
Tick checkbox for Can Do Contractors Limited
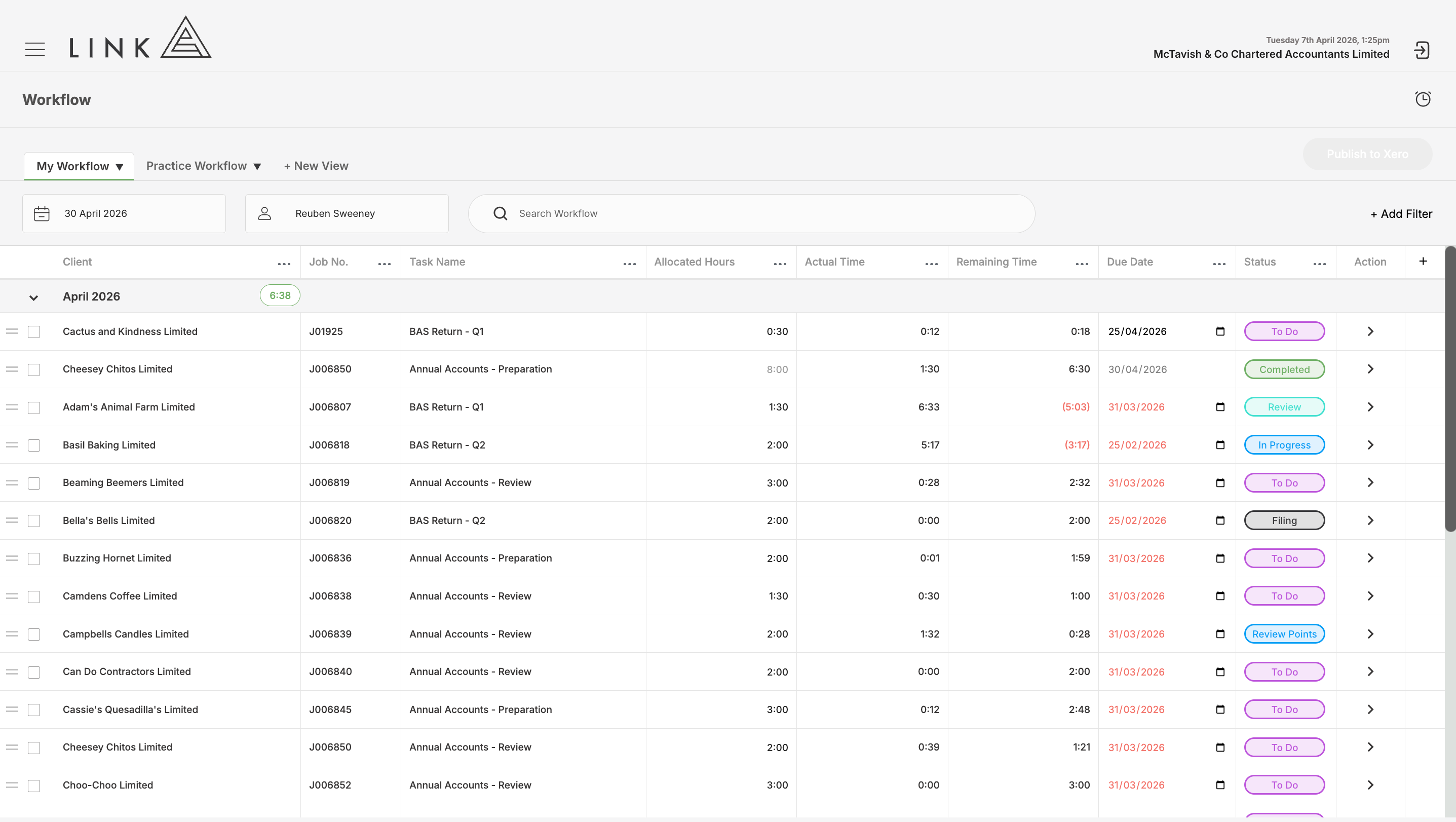(x=34, y=672)
